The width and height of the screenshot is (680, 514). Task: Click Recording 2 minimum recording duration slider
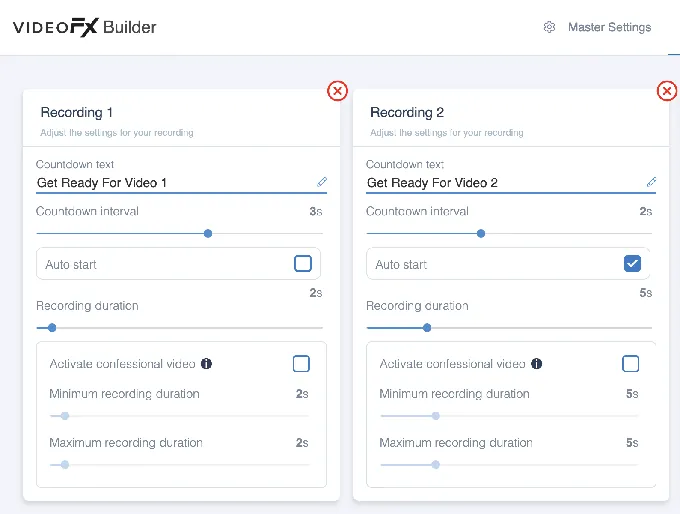coord(509,416)
